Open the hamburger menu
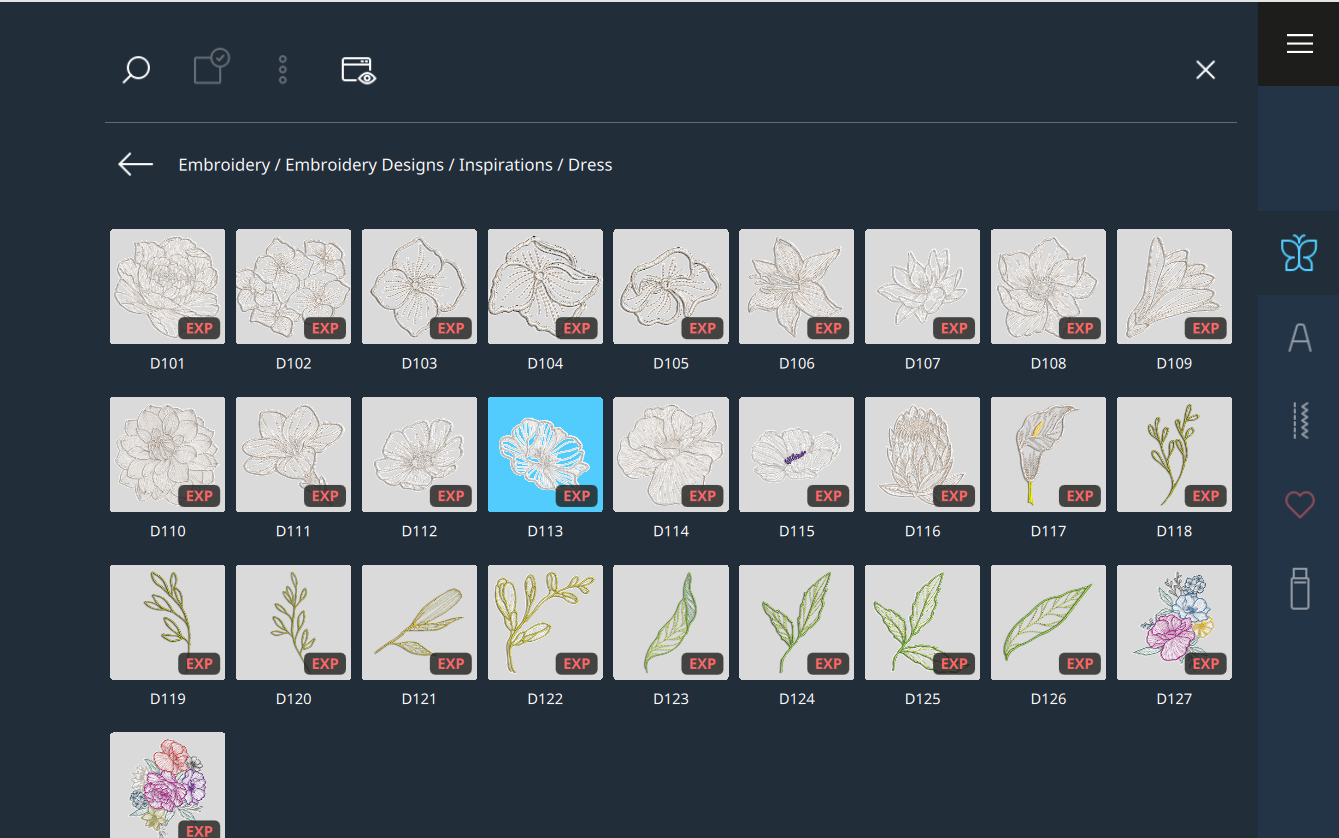 point(1299,43)
